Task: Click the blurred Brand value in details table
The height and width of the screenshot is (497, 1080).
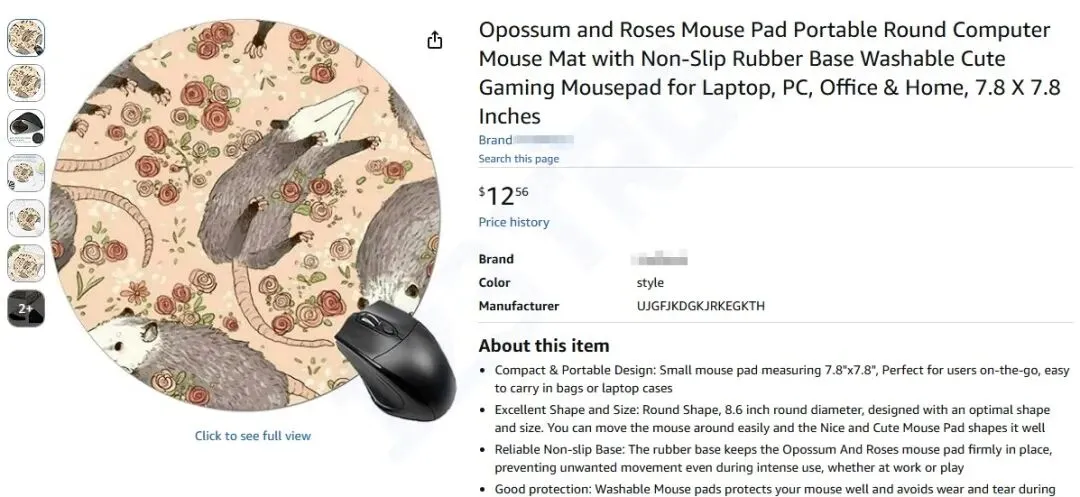Action: (659, 260)
